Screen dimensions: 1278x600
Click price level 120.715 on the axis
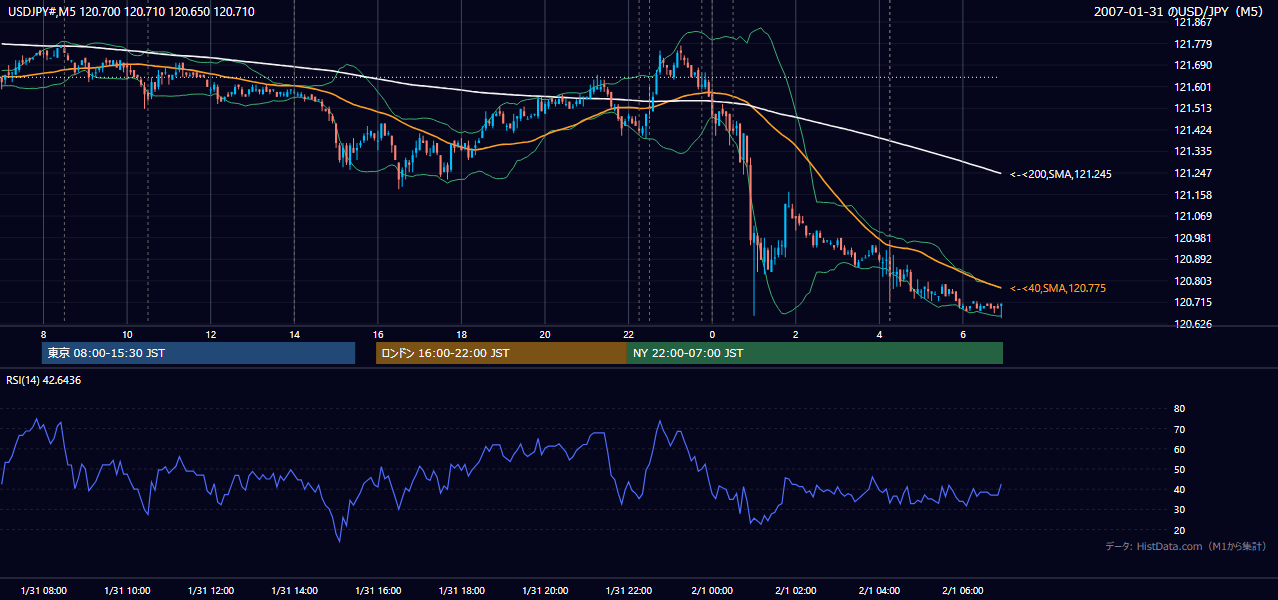tap(1194, 303)
